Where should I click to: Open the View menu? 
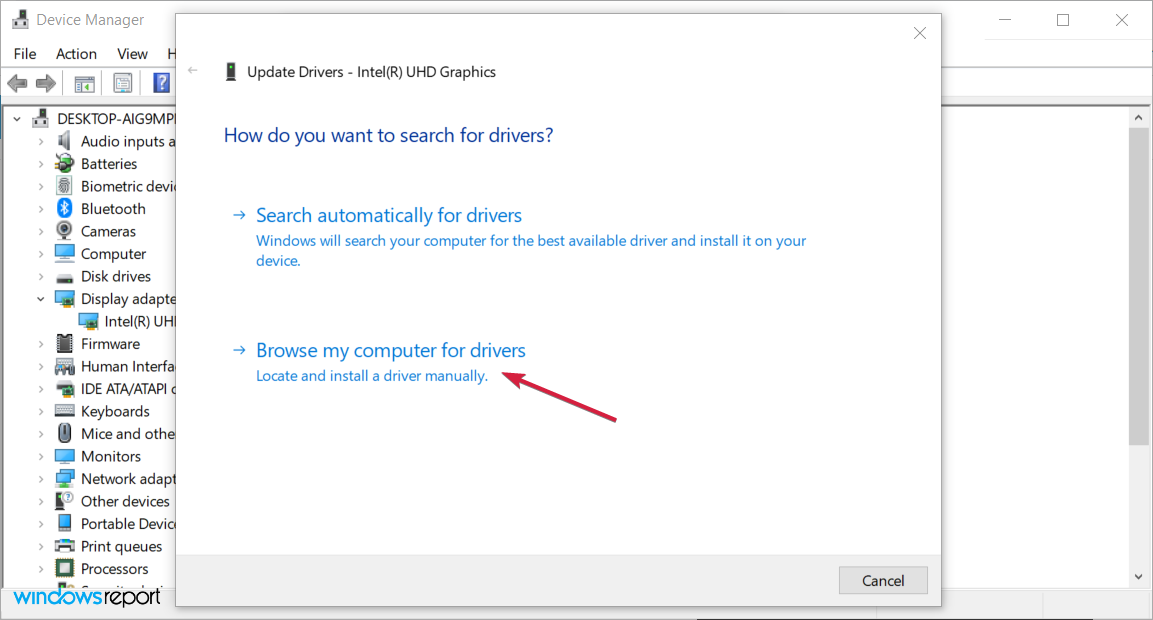pyautogui.click(x=132, y=54)
